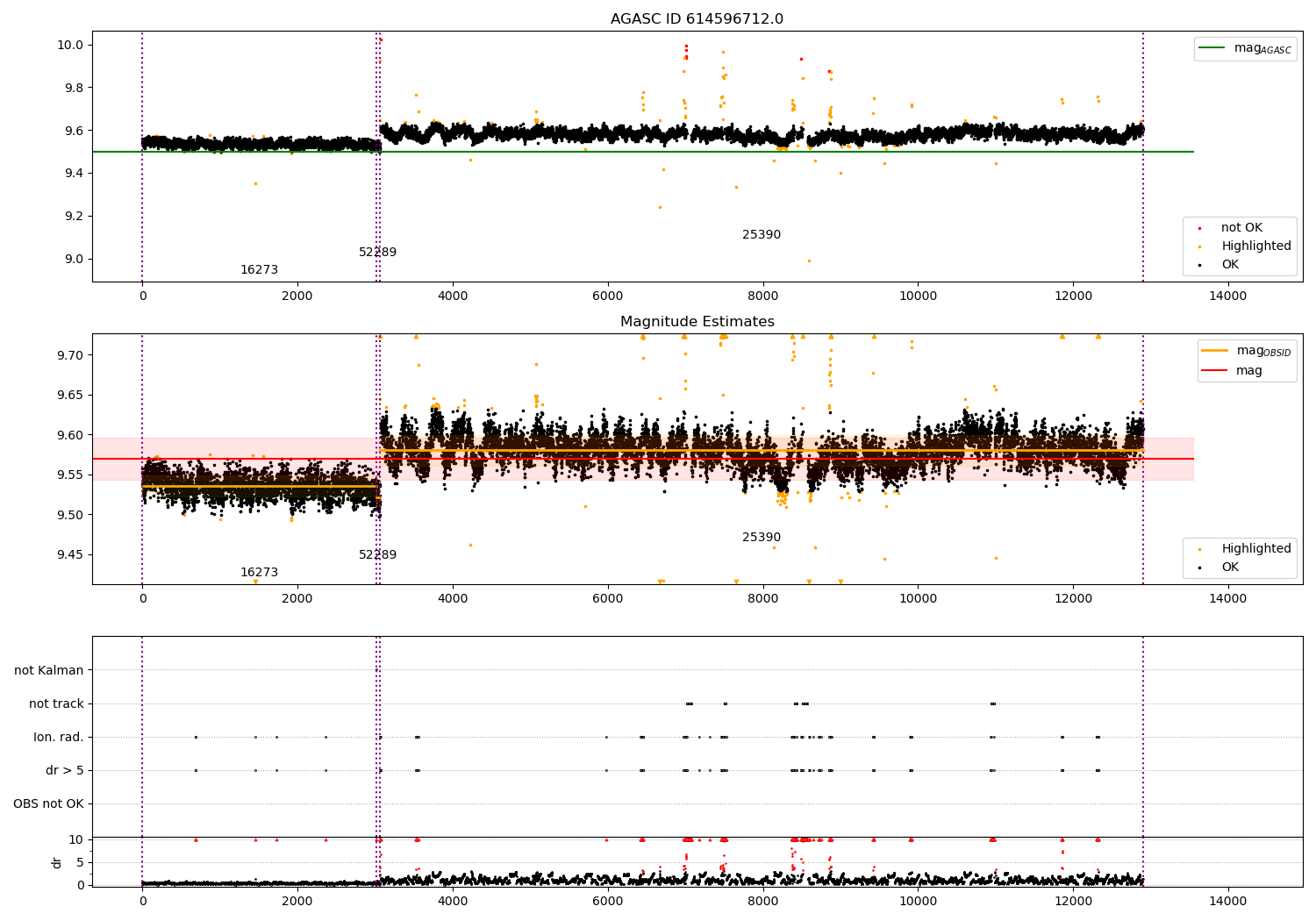Click 'Highlighted' in the Magnitude Estimates legend

(x=1256, y=549)
